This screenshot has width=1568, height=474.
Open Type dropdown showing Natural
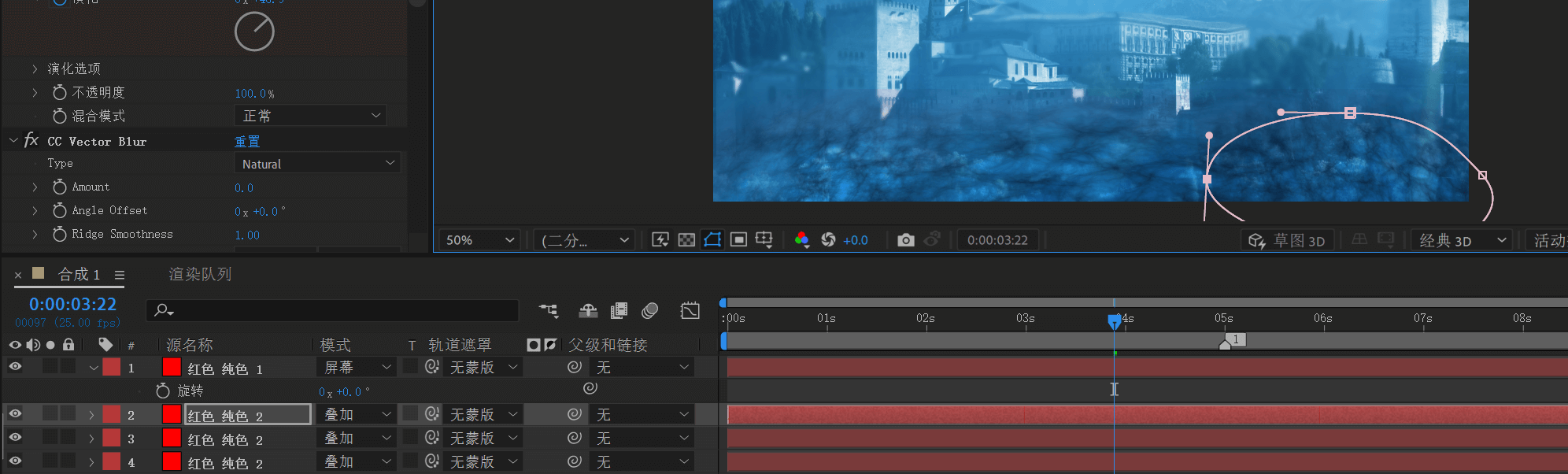[317, 163]
